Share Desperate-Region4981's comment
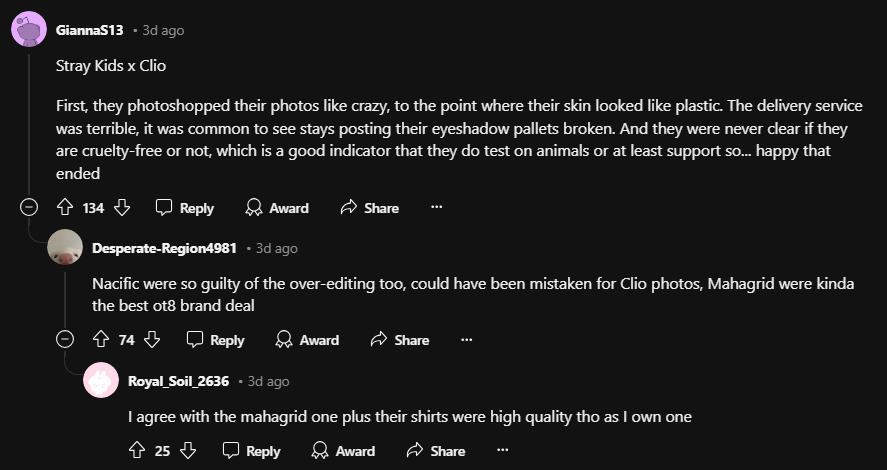Viewport: 887px width, 470px height. click(x=400, y=340)
